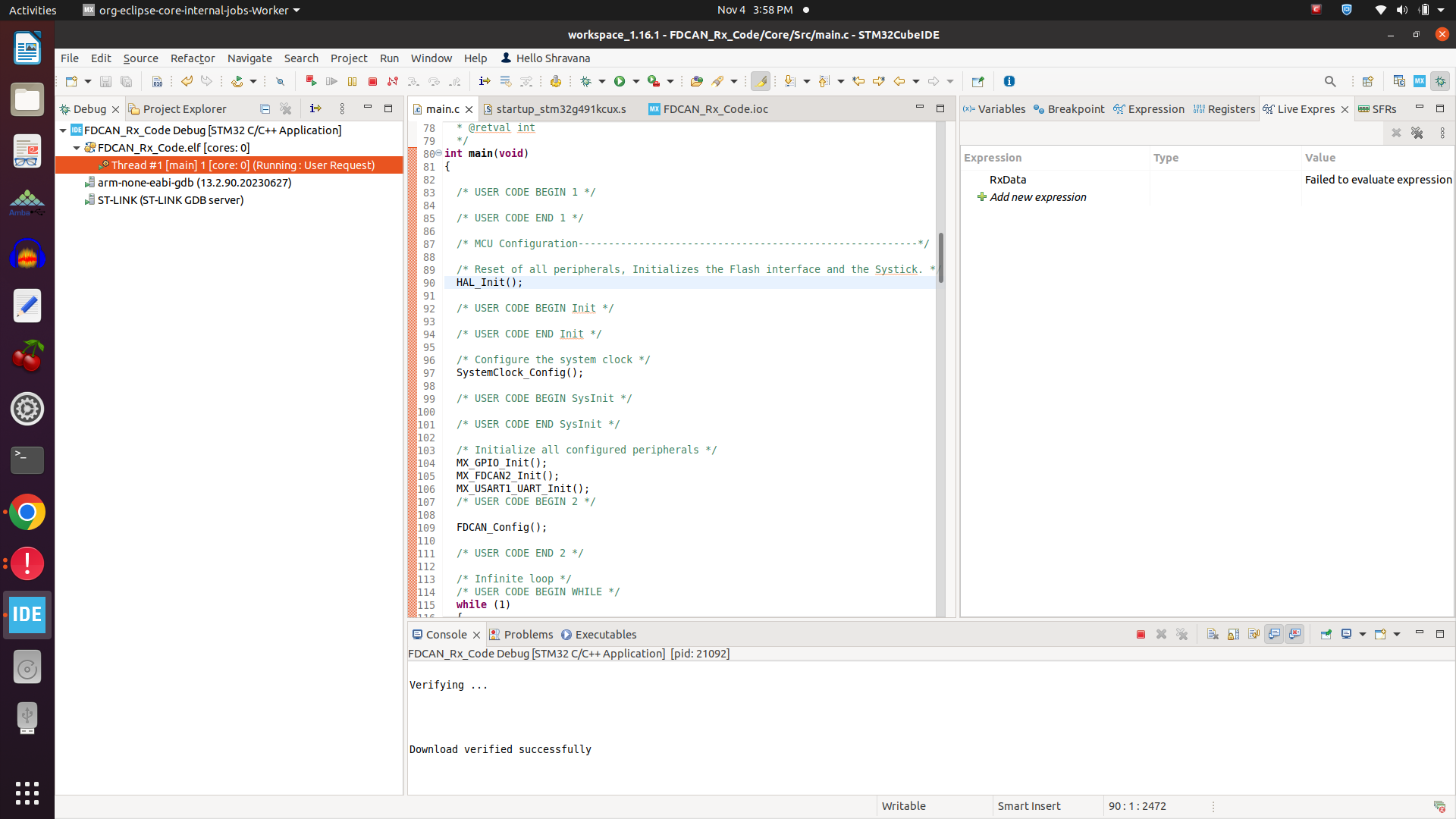Click the red Terminate toolbar icon
Viewport: 1456px width, 819px height.
point(372,81)
